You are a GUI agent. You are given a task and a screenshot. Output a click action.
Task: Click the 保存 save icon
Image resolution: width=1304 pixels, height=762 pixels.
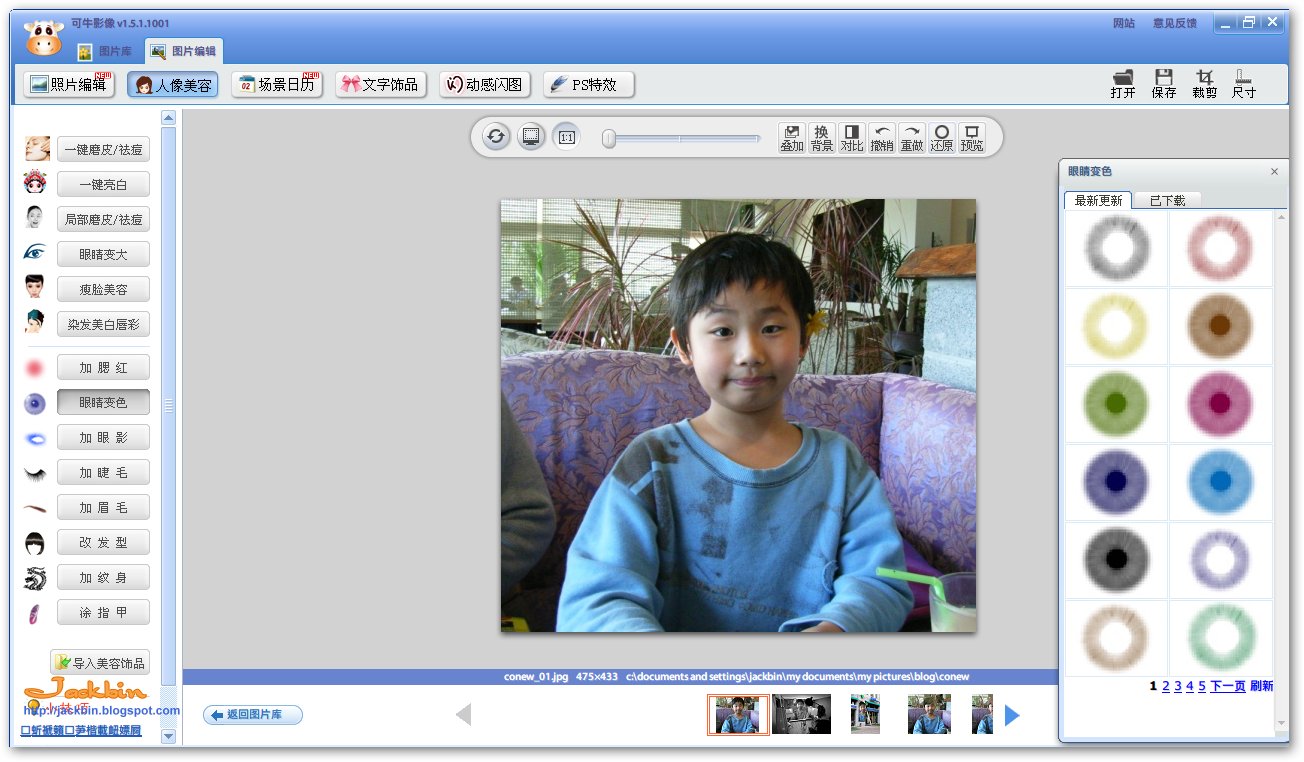coord(1164,84)
